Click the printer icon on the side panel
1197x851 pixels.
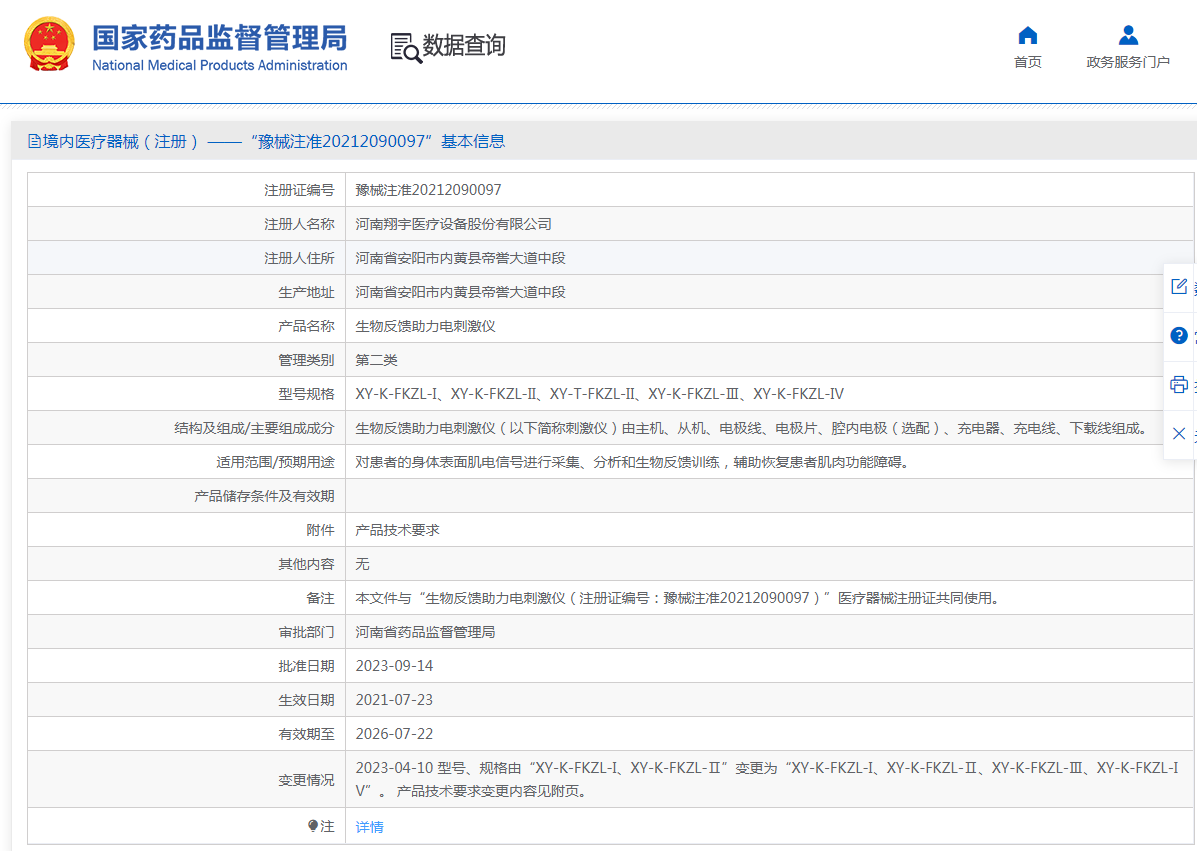(x=1179, y=384)
